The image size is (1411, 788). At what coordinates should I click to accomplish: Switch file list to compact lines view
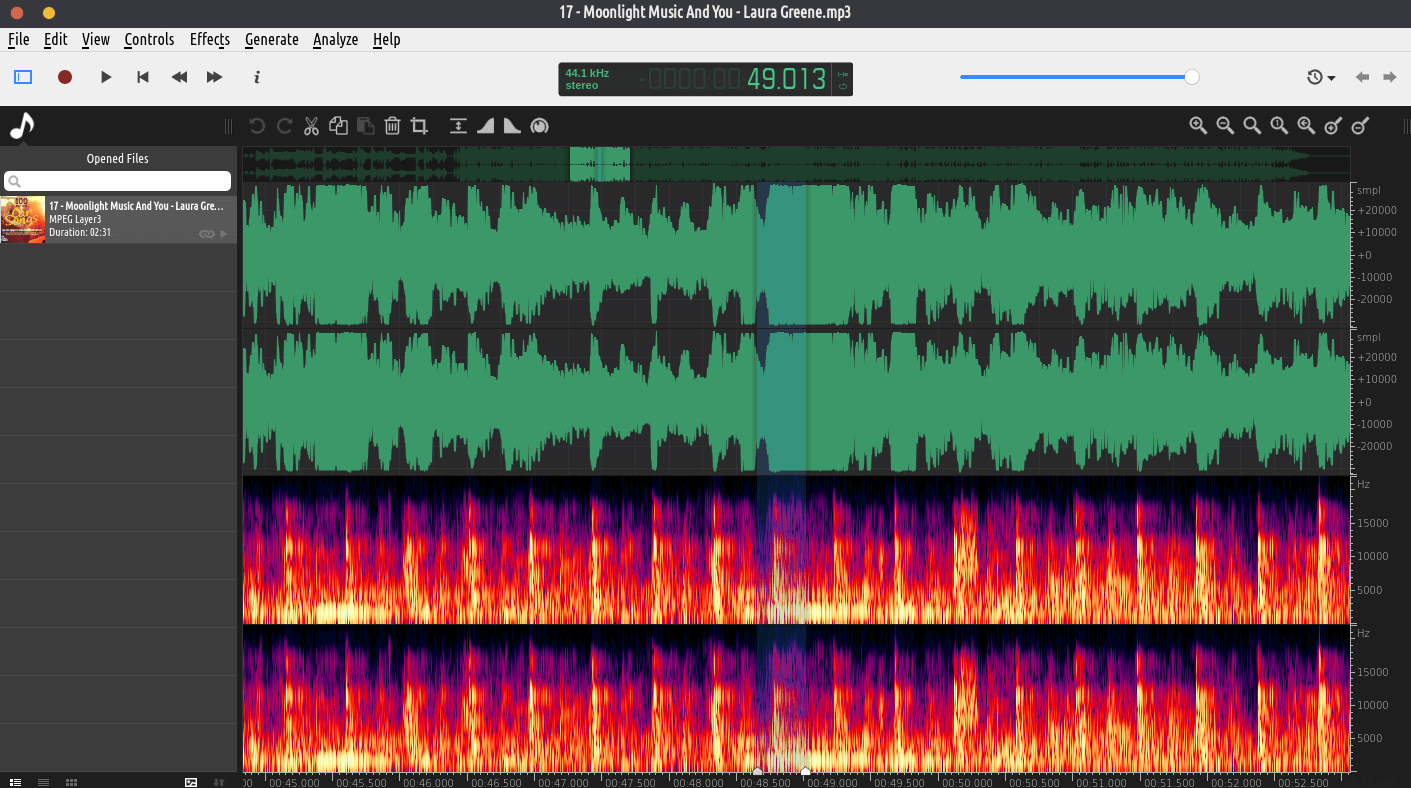coord(43,781)
